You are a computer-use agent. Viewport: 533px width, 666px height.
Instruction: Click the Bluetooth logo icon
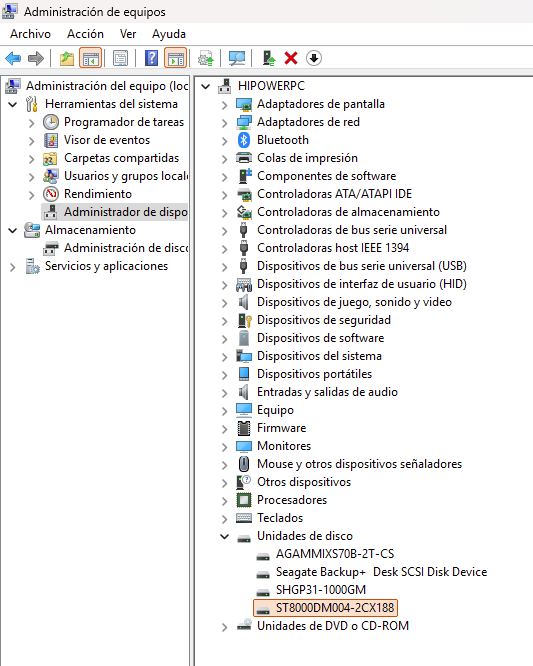pyautogui.click(x=243, y=140)
